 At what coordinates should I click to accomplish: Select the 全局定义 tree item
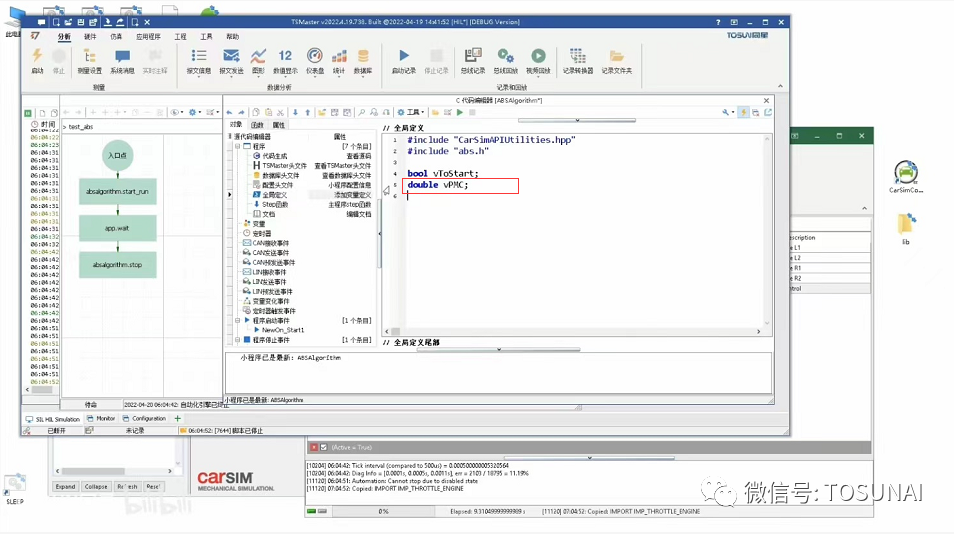(275, 195)
